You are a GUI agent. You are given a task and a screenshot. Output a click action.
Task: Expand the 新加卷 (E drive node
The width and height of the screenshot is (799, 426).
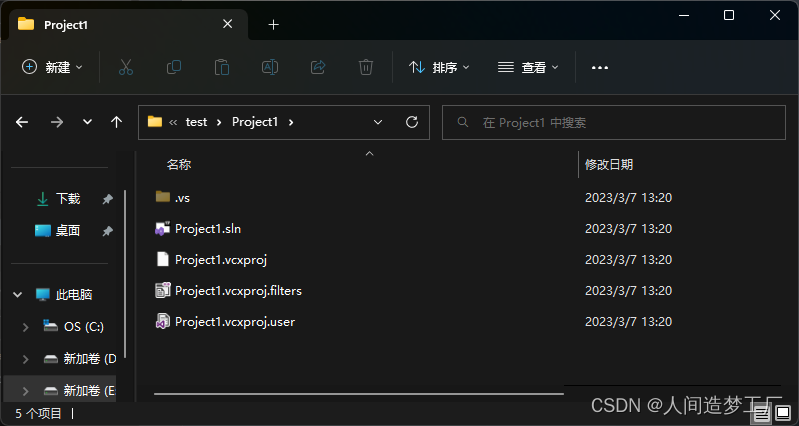(x=25, y=391)
